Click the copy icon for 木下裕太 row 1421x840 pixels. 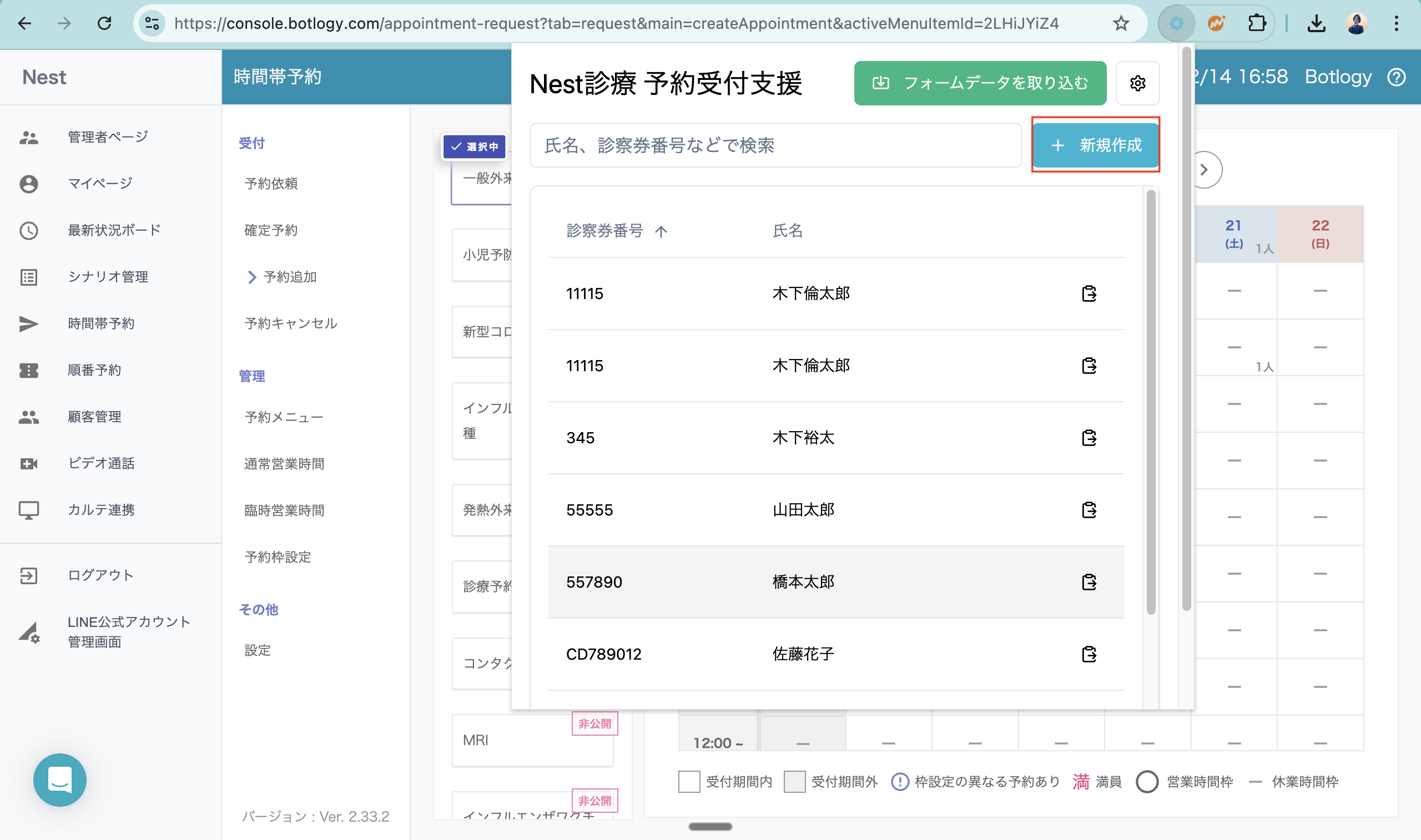point(1089,438)
